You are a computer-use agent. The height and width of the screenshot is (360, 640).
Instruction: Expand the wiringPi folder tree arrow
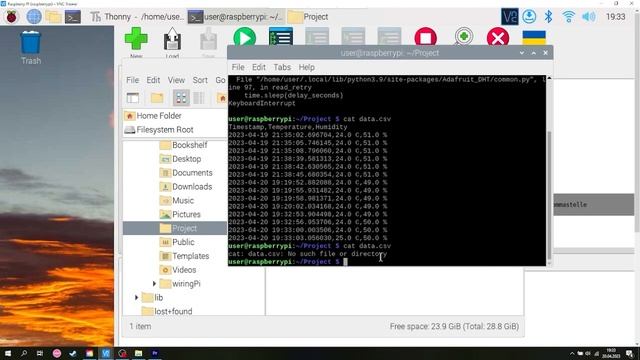[x=154, y=284]
